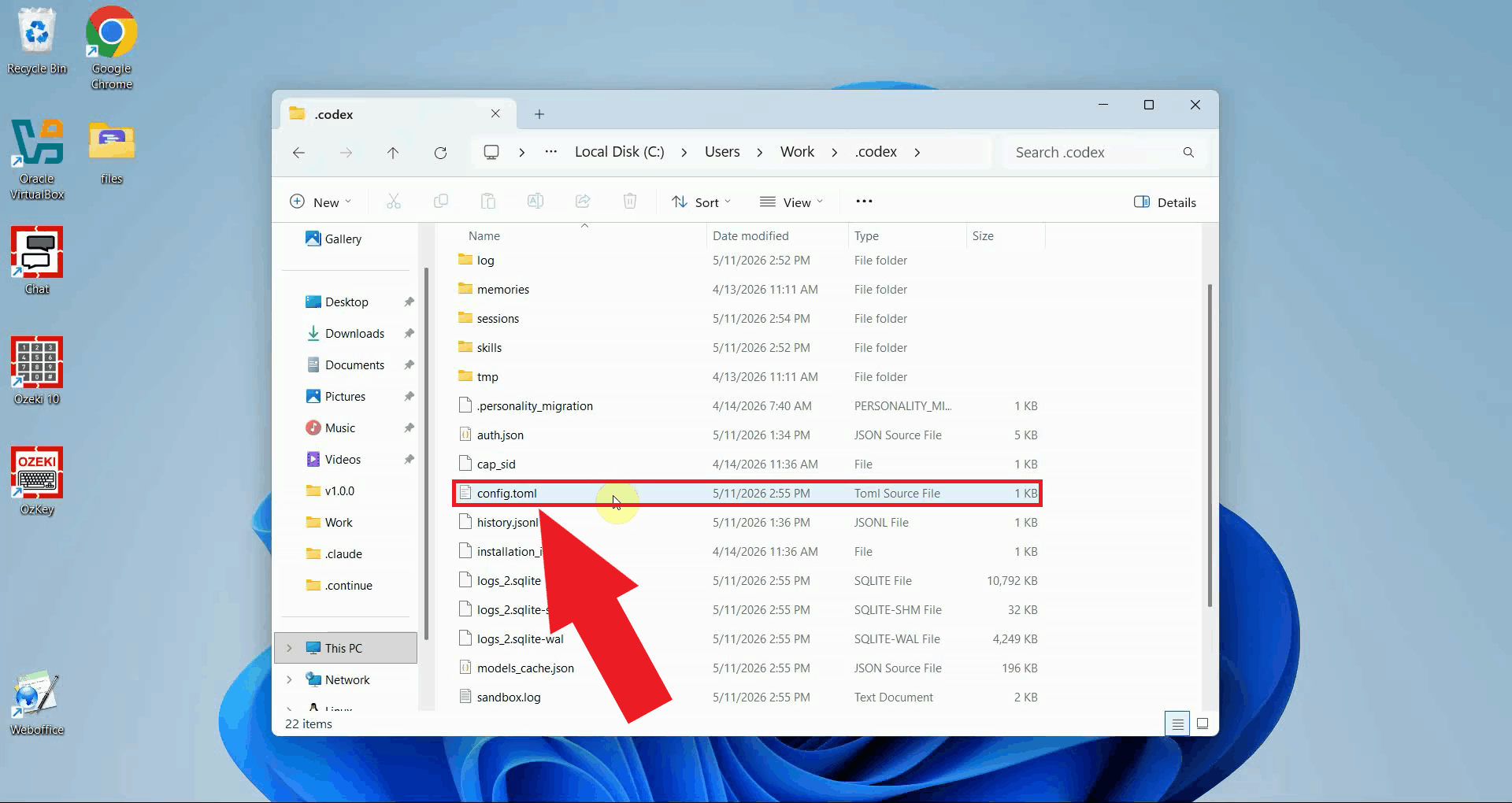Expand the This PC tree node

point(289,648)
